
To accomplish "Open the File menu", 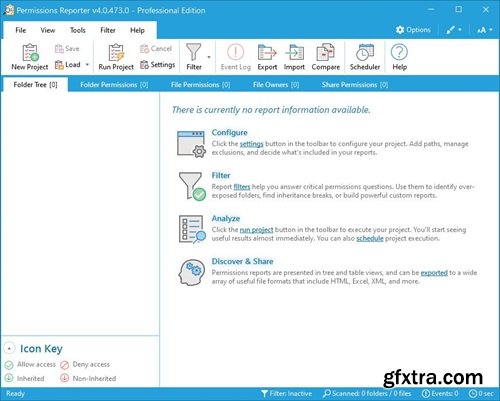I will coord(21,30).
